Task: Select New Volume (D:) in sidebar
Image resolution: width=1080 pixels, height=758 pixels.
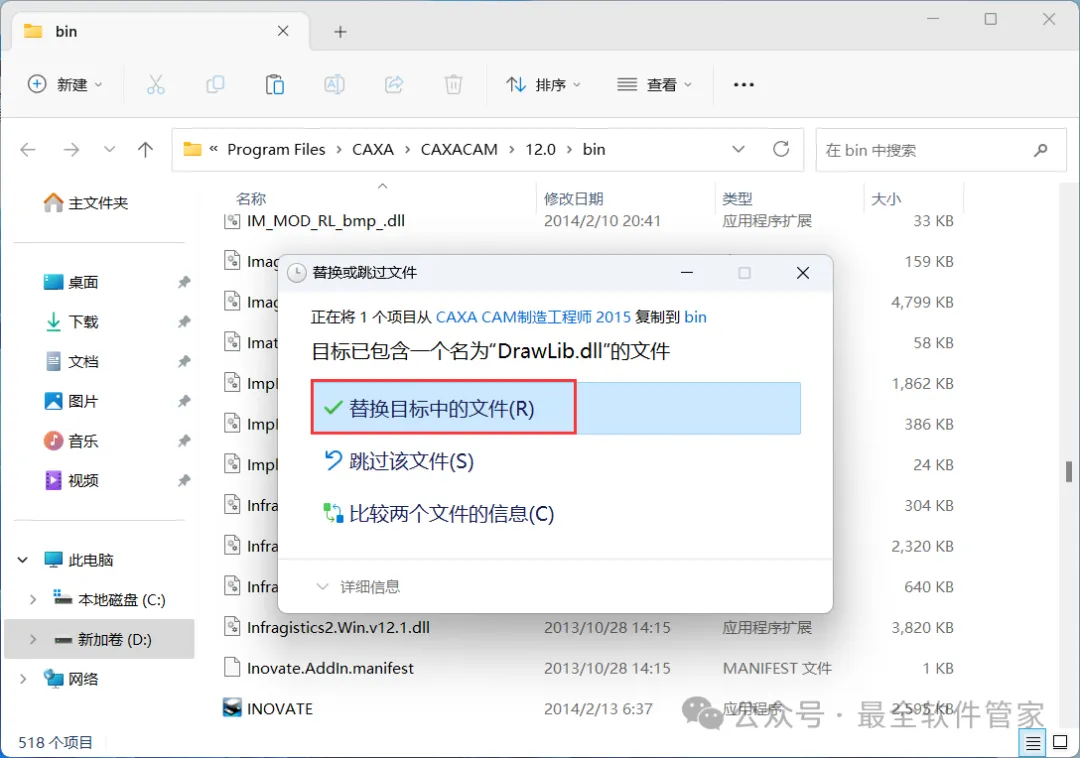Action: (x=103, y=640)
